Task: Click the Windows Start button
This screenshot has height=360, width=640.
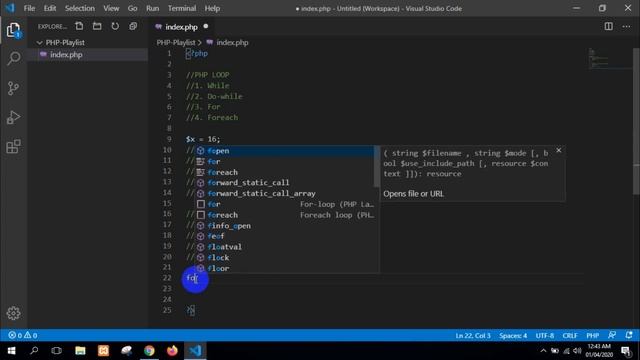Action: (11, 351)
